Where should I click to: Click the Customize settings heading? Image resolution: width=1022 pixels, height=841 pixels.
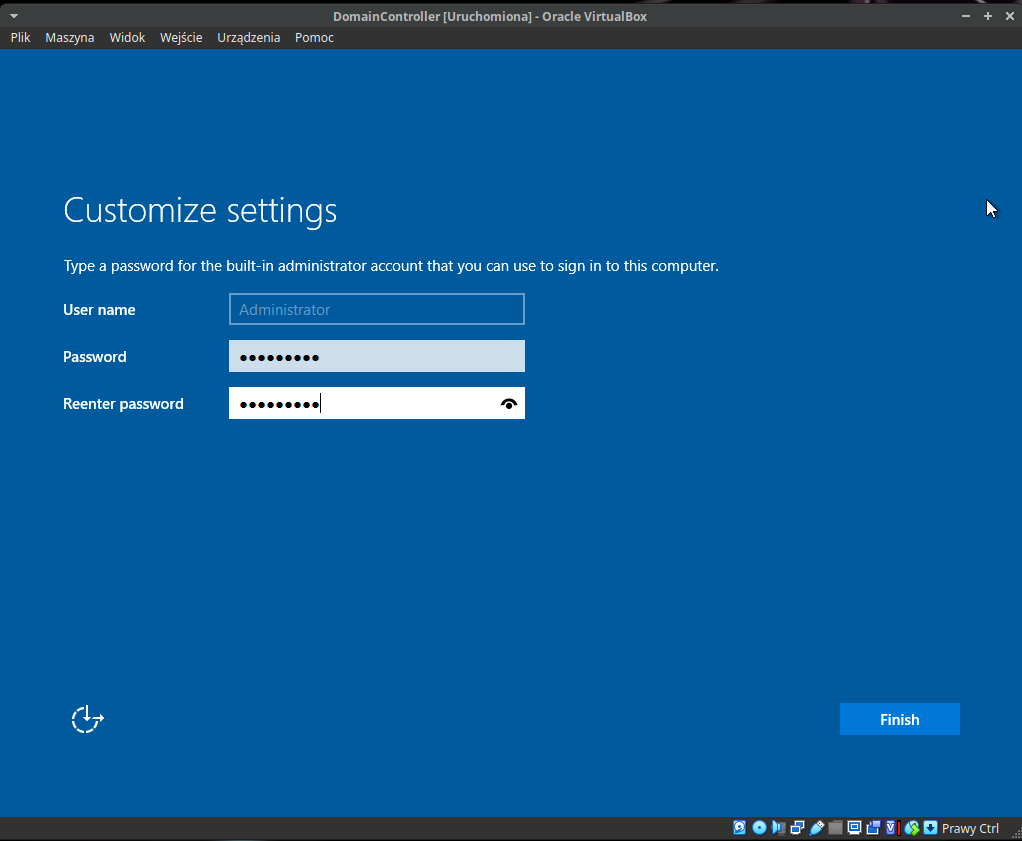click(200, 211)
